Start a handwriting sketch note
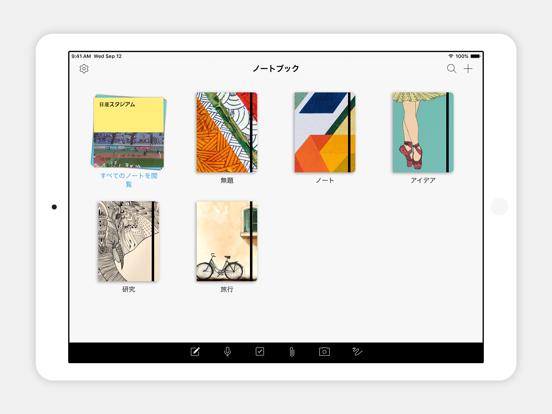552x414 pixels. coord(357,352)
